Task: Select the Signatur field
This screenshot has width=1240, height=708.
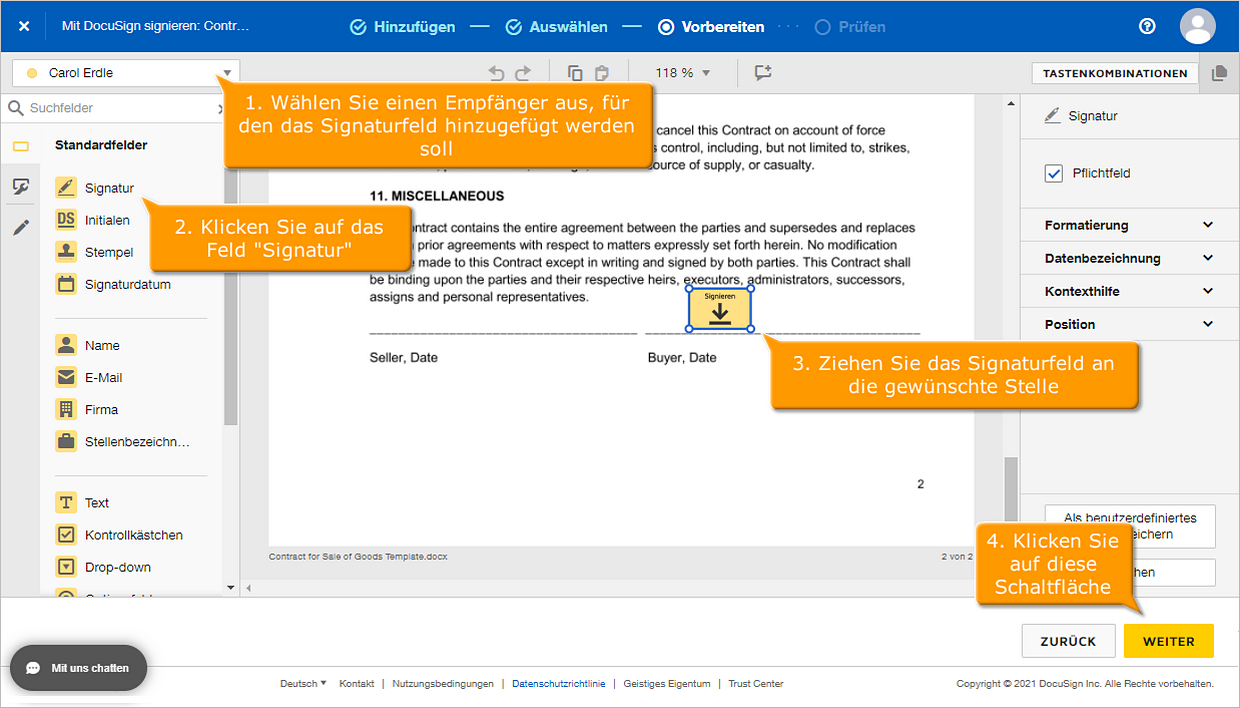Action: pos(95,188)
